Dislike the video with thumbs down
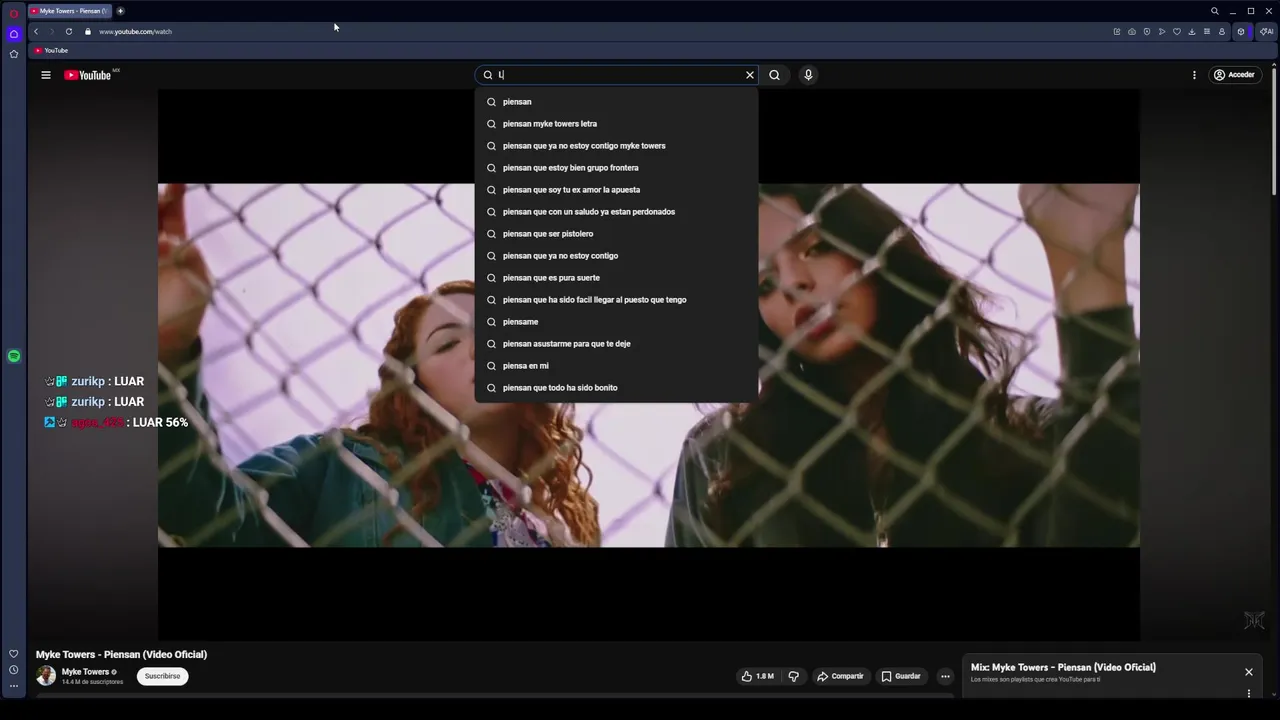The width and height of the screenshot is (1280, 720). coord(794,676)
